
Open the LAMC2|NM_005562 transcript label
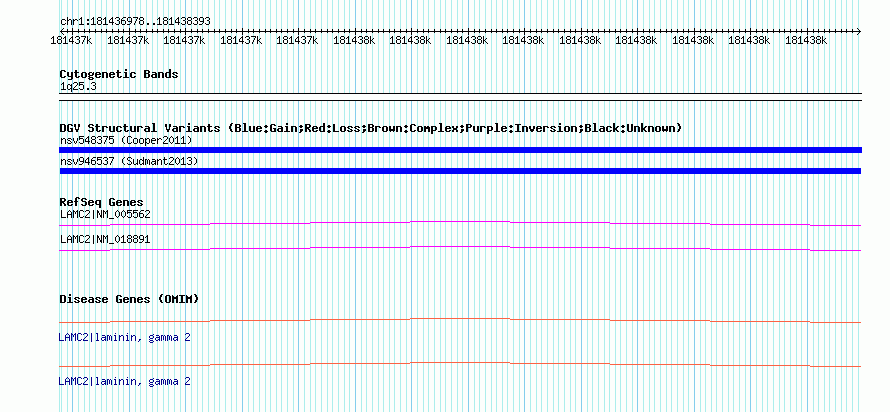(x=105, y=215)
